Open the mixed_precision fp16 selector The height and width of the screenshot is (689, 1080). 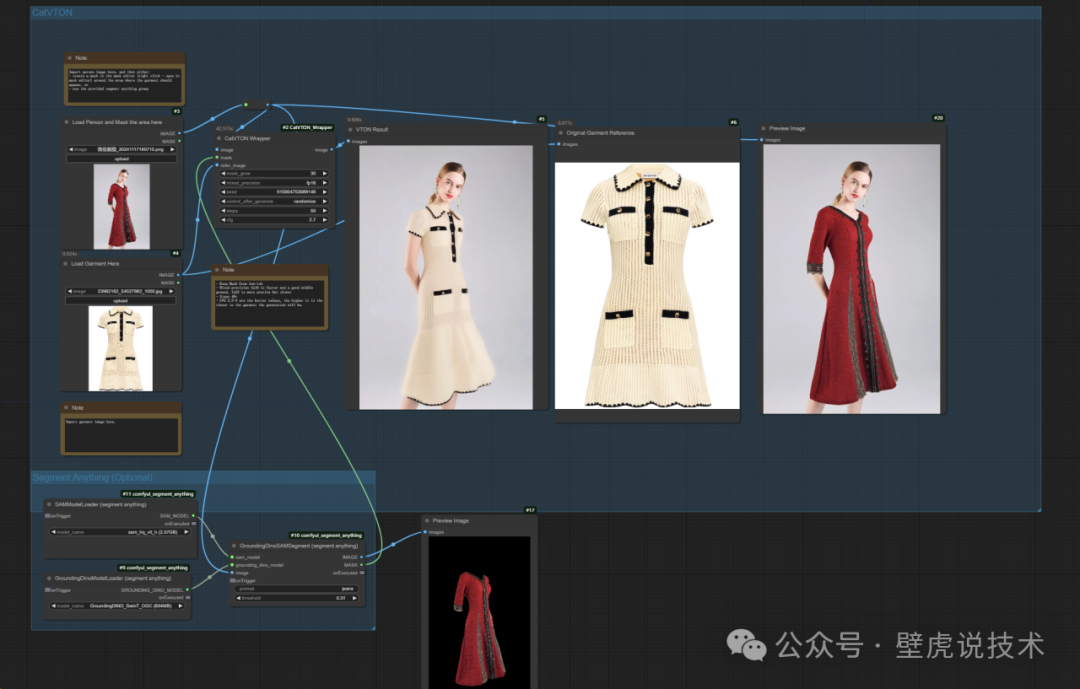point(273,183)
